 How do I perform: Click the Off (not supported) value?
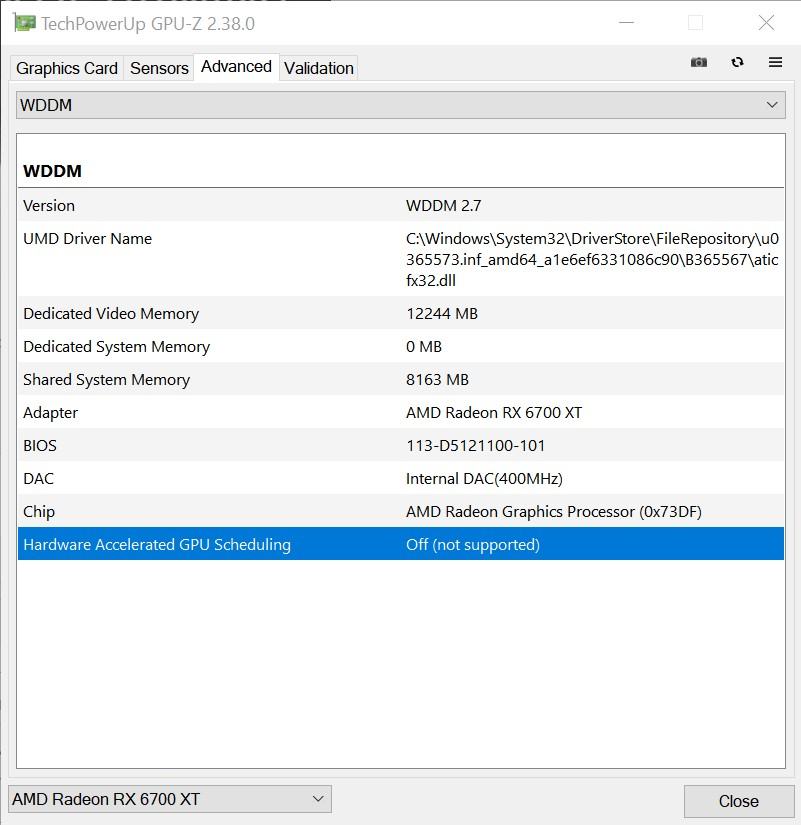pos(473,545)
